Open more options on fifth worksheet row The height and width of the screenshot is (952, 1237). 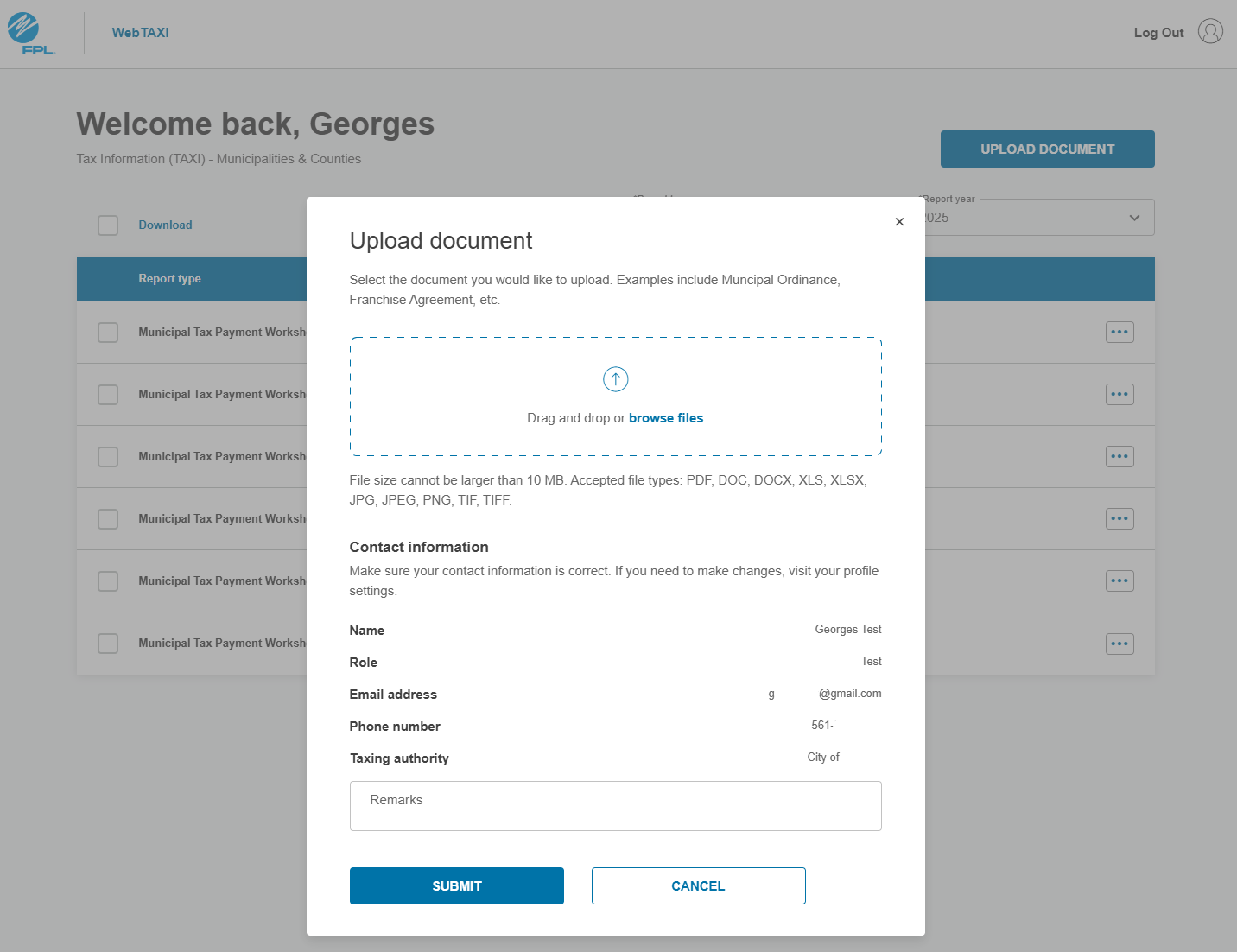pyautogui.click(x=1120, y=581)
